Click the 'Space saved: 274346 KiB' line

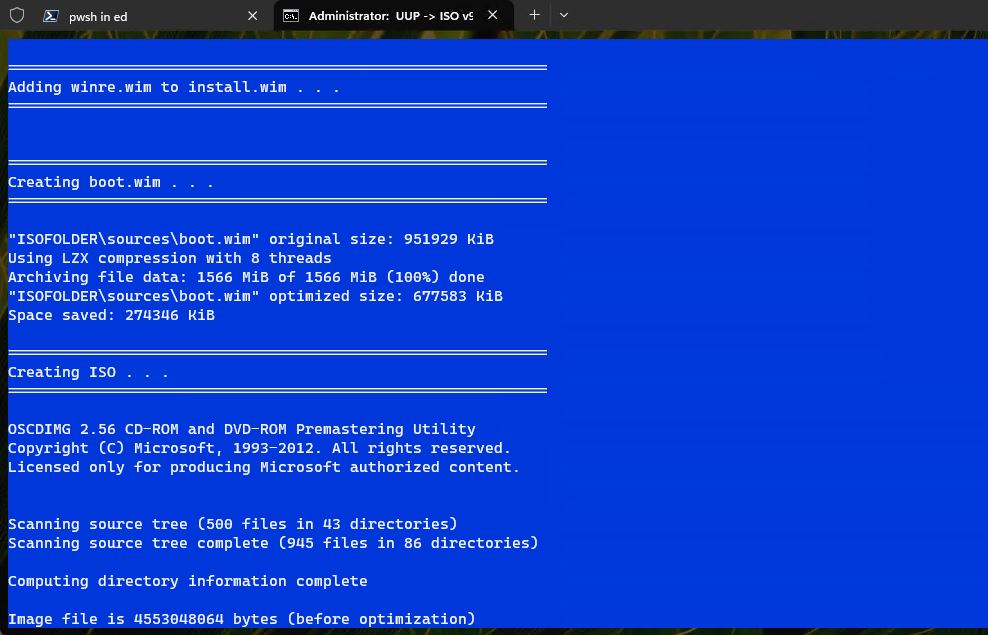tap(111, 315)
